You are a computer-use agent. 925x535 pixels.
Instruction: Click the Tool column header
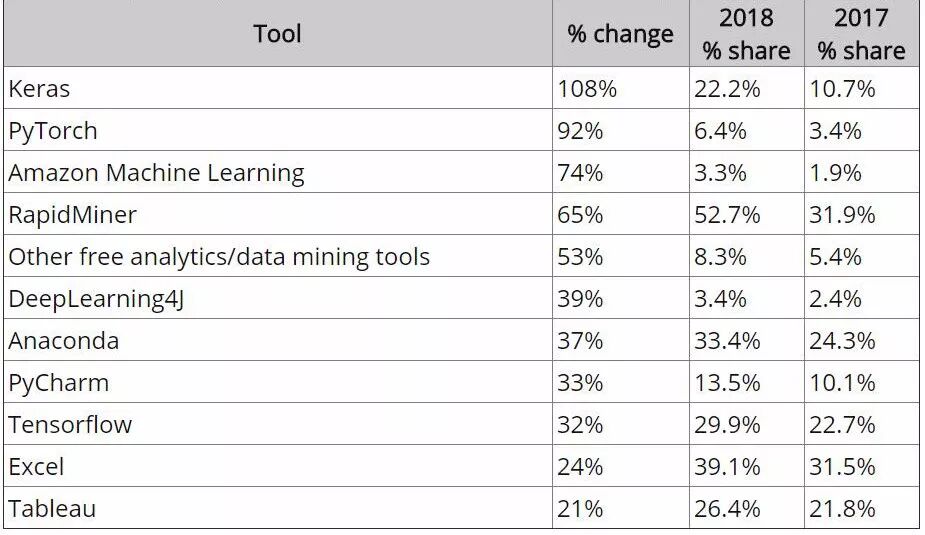point(277,33)
